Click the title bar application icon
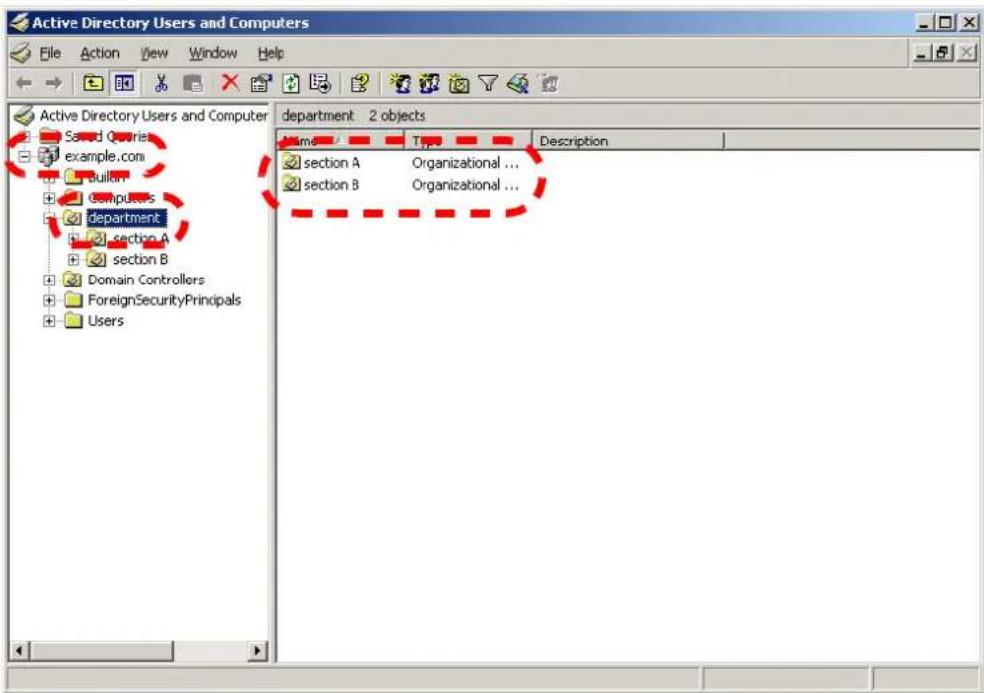984x693 pixels. click(19, 23)
